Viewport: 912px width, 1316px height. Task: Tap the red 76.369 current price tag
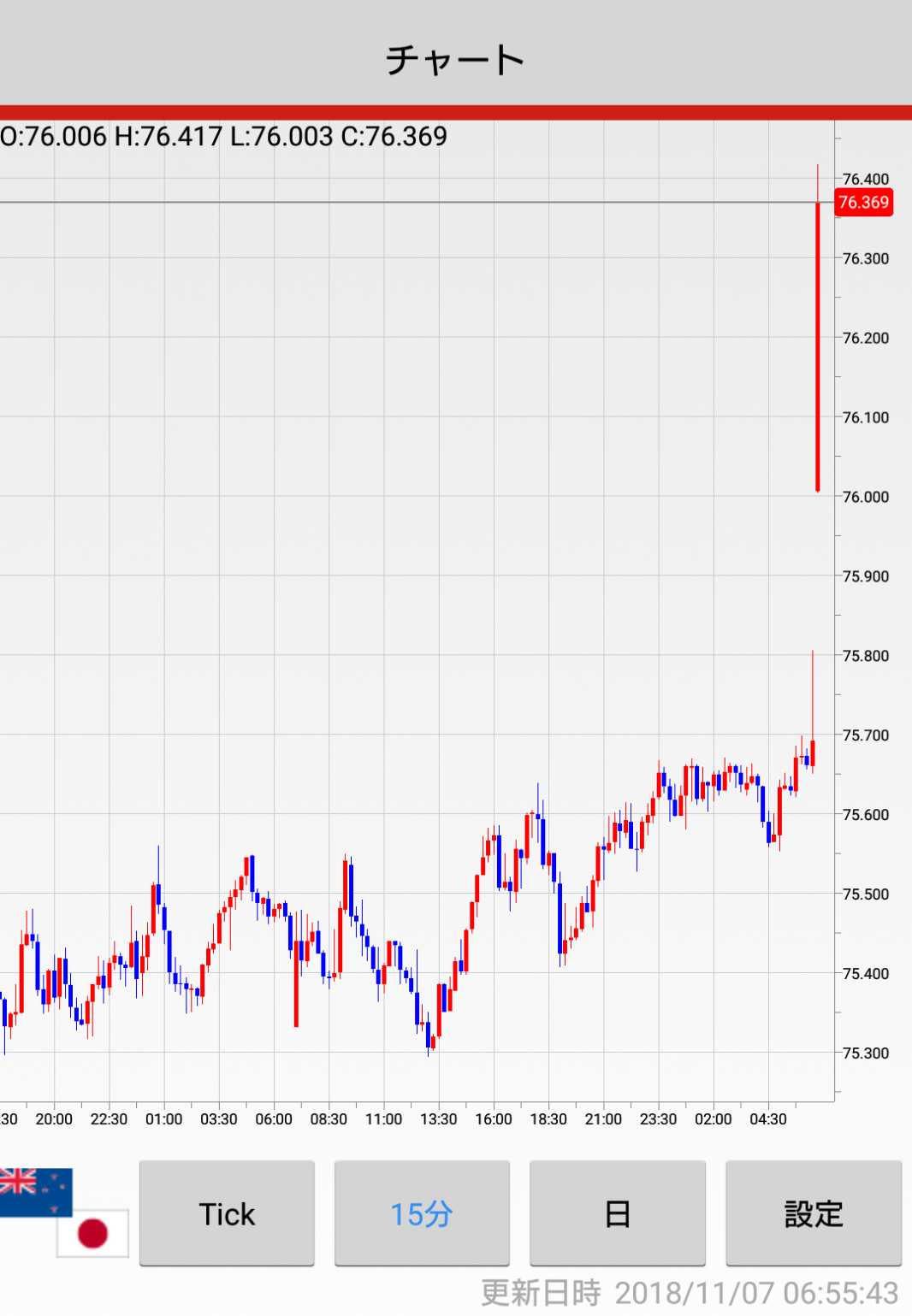[x=863, y=203]
